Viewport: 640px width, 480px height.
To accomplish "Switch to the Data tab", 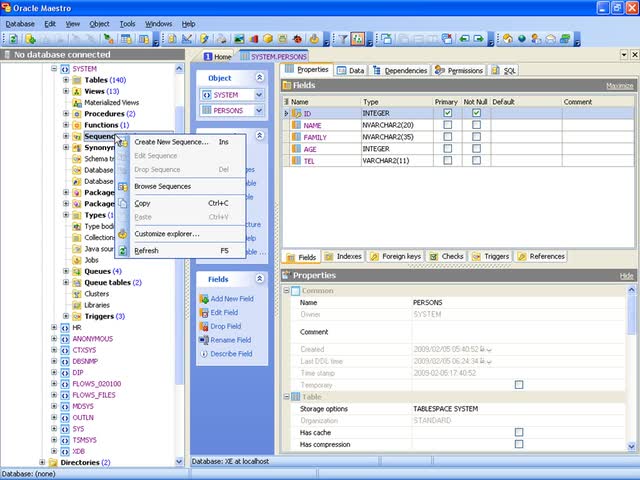I will click(x=351, y=71).
